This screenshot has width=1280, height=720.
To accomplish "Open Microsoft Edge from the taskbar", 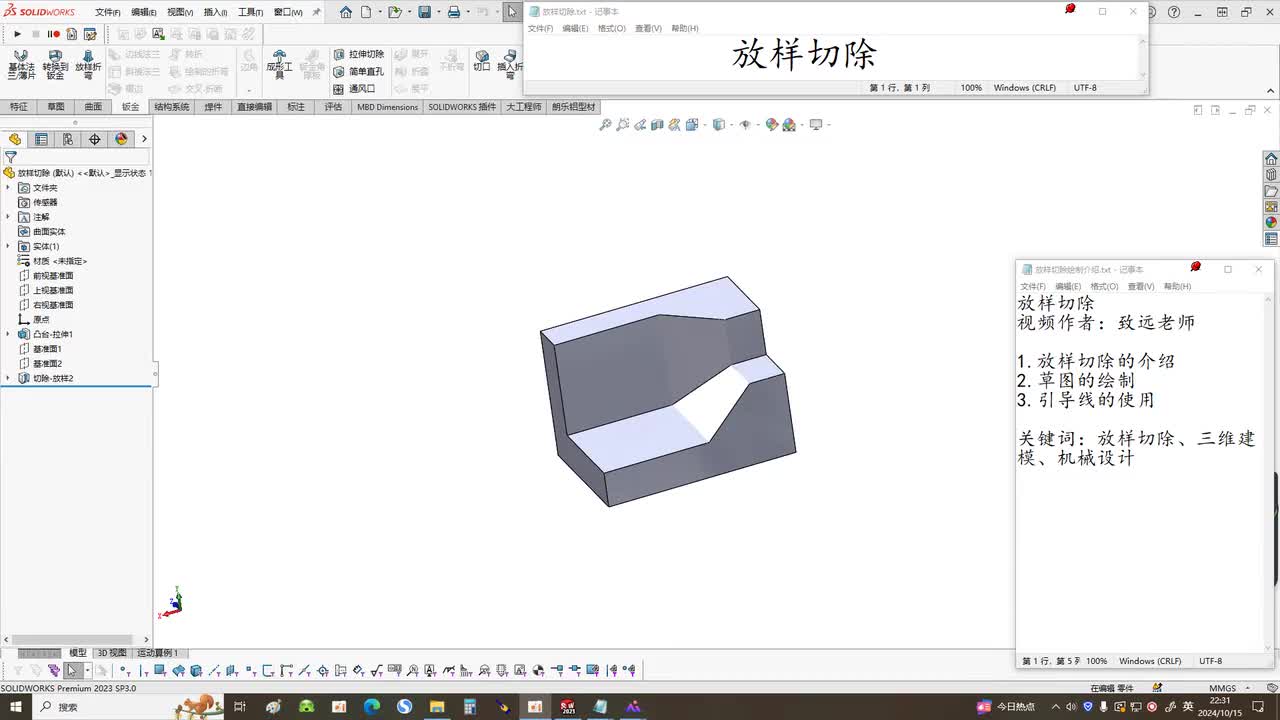I will point(372,707).
